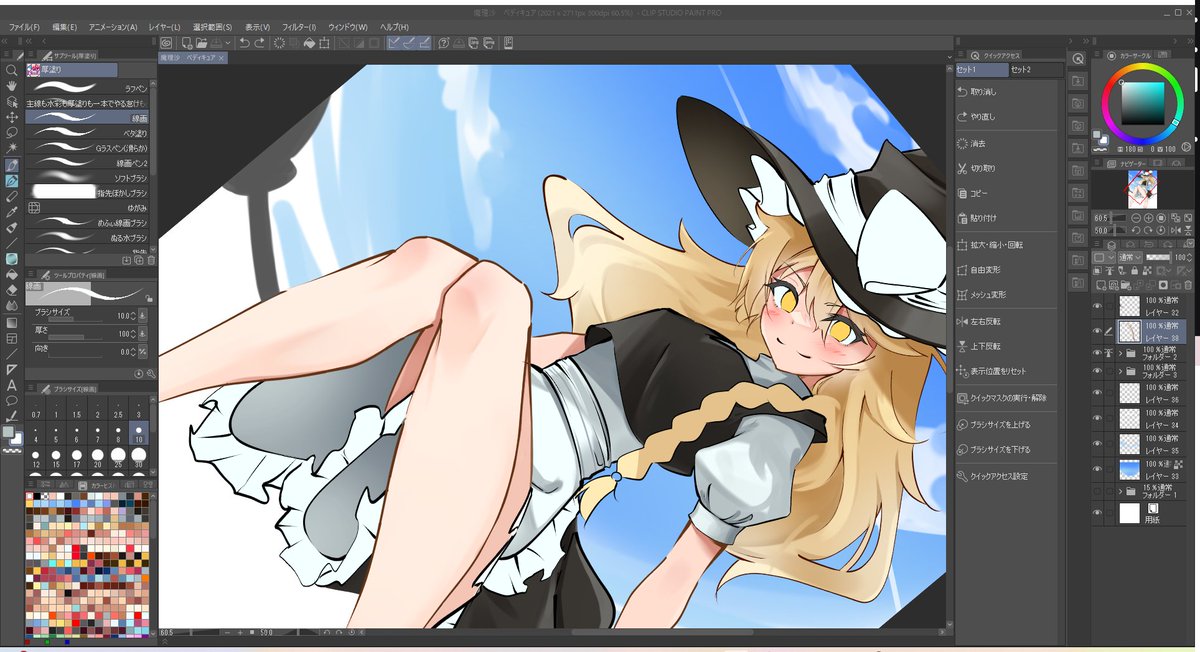Select the Fill bucket tool

click(x=11, y=274)
